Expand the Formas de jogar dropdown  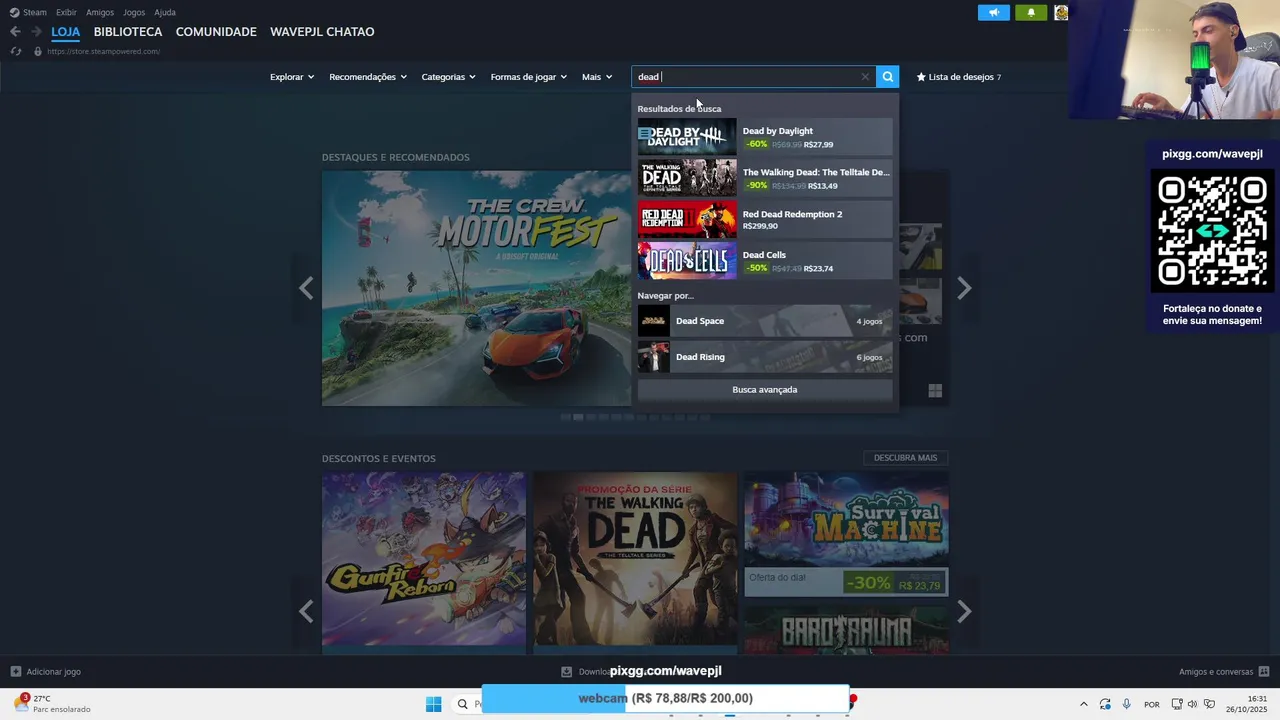pos(529,77)
